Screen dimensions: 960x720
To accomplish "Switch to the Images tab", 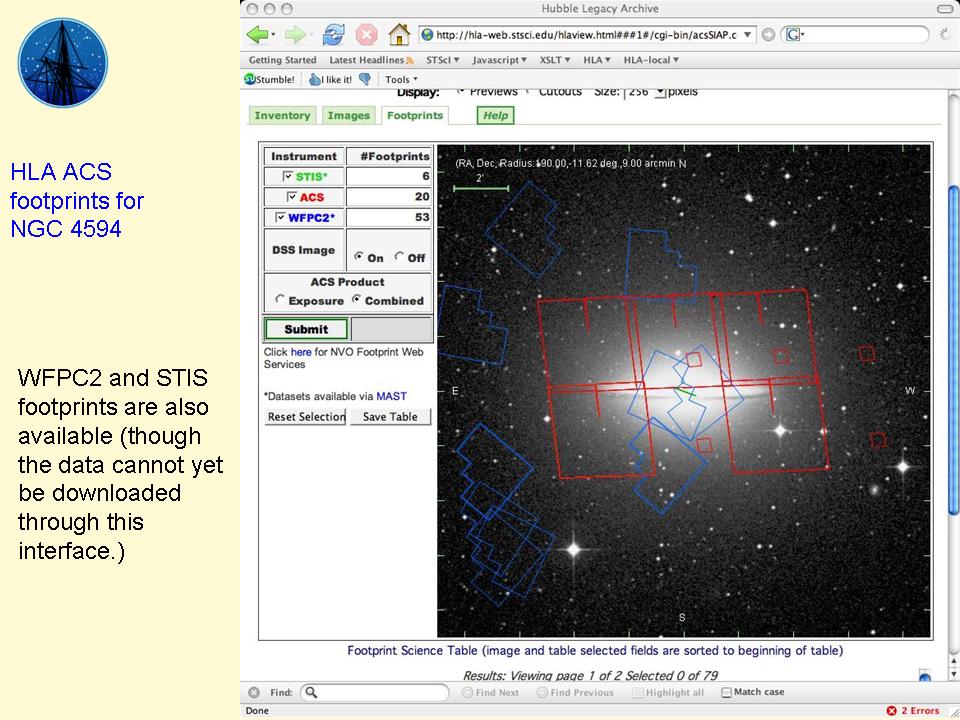I will (x=349, y=115).
